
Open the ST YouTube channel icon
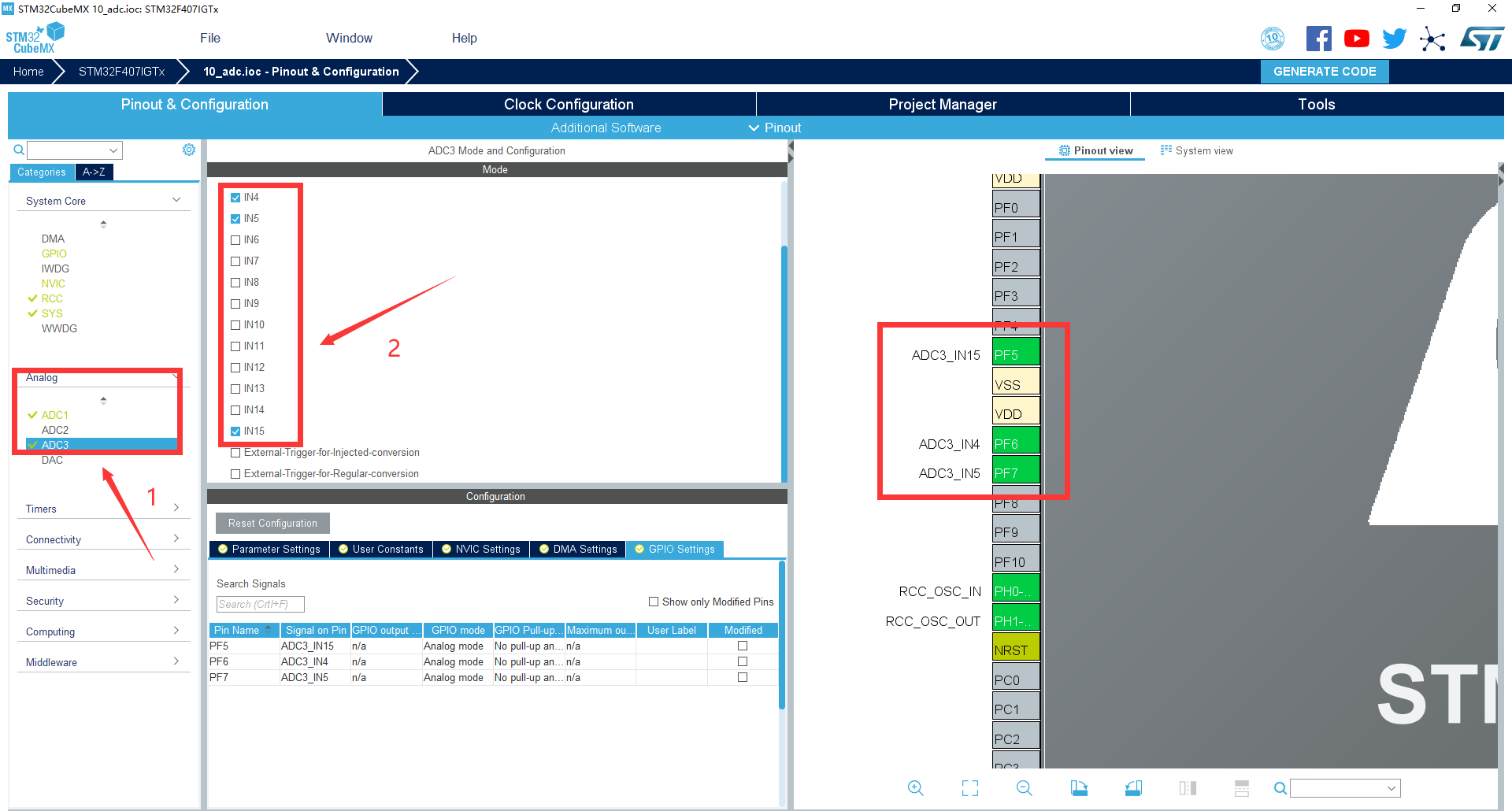point(1356,39)
